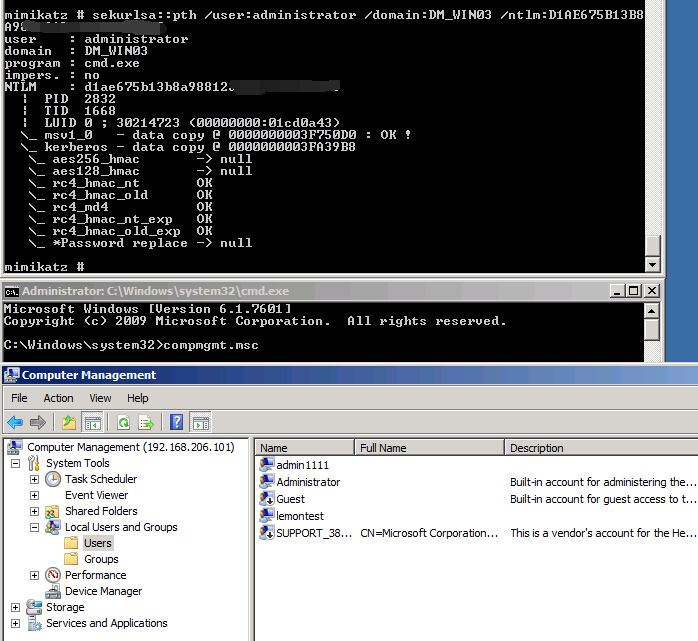Open the Action menu

58,398
